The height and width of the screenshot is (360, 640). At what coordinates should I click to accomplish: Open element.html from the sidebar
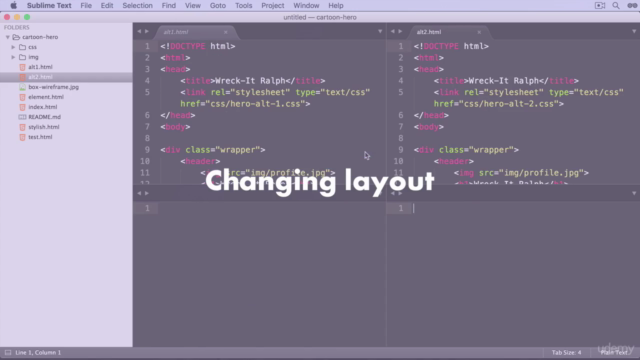coord(46,97)
